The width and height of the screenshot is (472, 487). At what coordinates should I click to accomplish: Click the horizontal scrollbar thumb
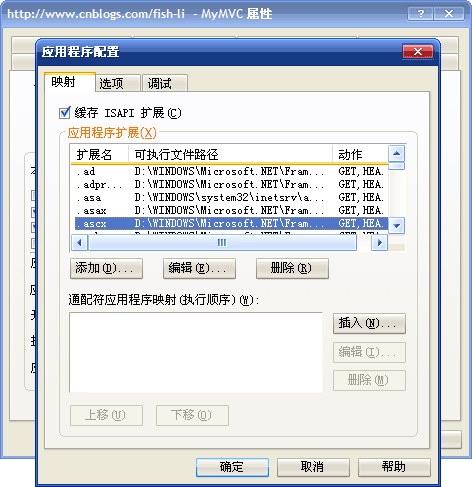(222, 242)
